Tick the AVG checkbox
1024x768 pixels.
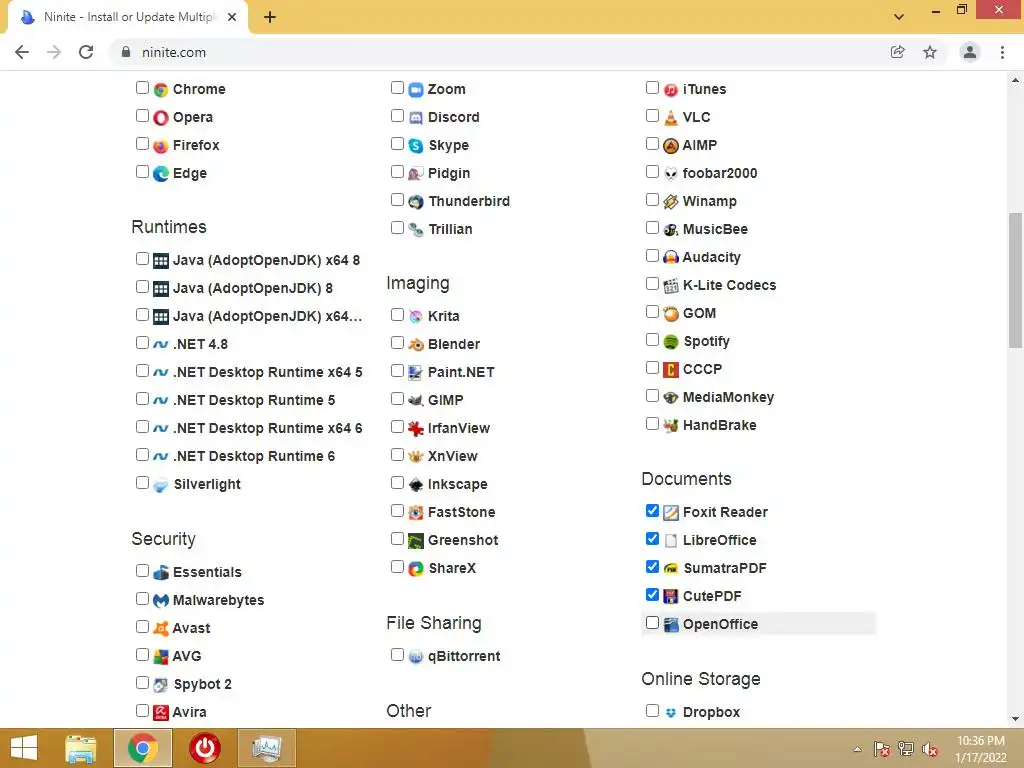(142, 655)
